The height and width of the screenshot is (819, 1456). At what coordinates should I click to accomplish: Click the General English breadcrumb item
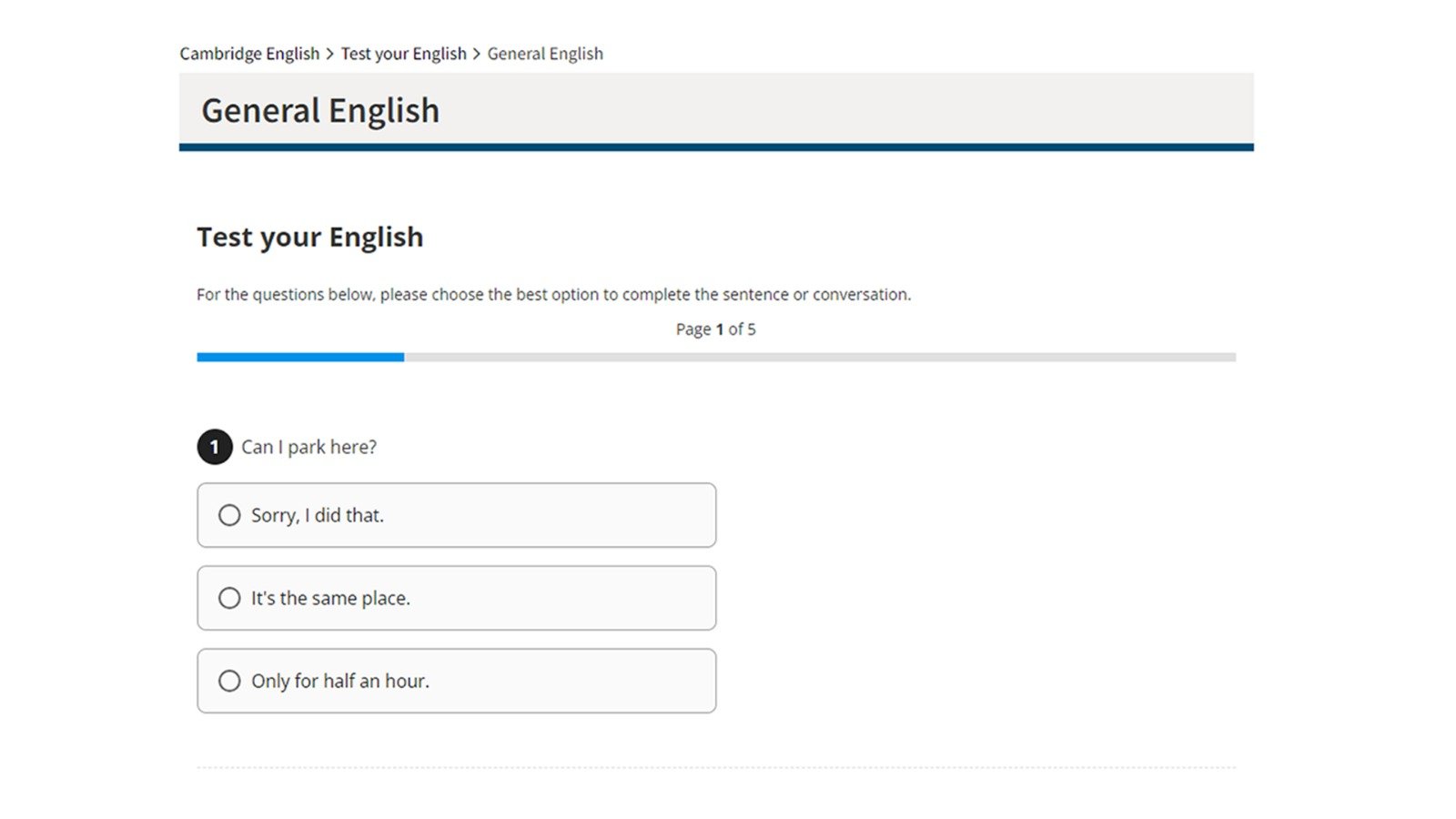(545, 54)
